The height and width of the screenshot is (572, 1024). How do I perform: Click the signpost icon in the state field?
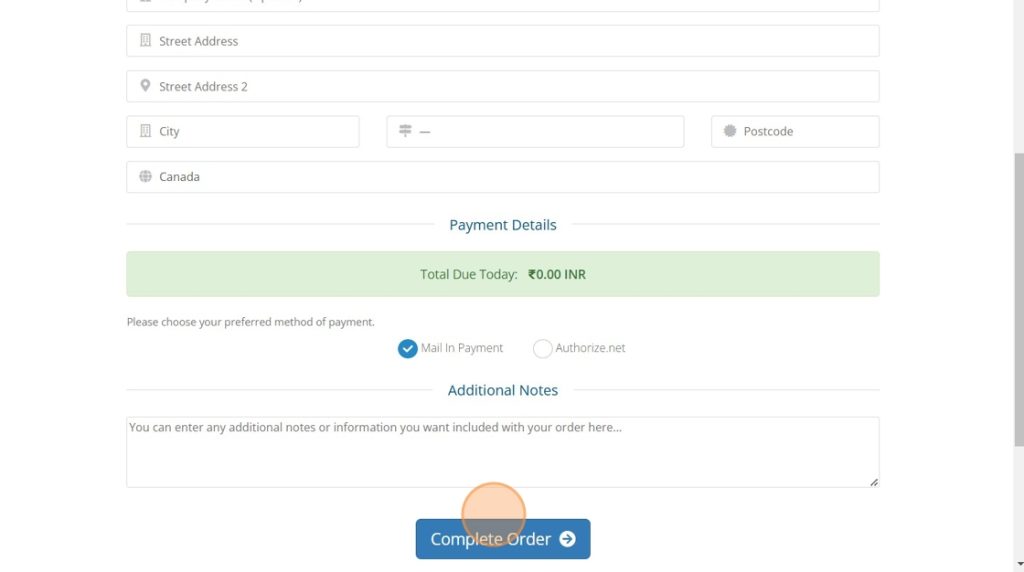click(405, 131)
